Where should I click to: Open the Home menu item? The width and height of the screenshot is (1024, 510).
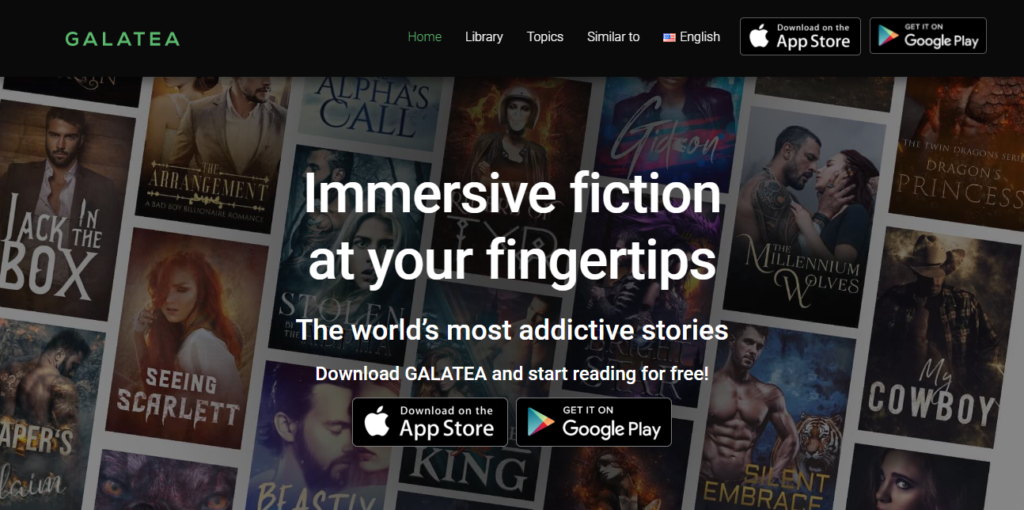[x=424, y=37]
